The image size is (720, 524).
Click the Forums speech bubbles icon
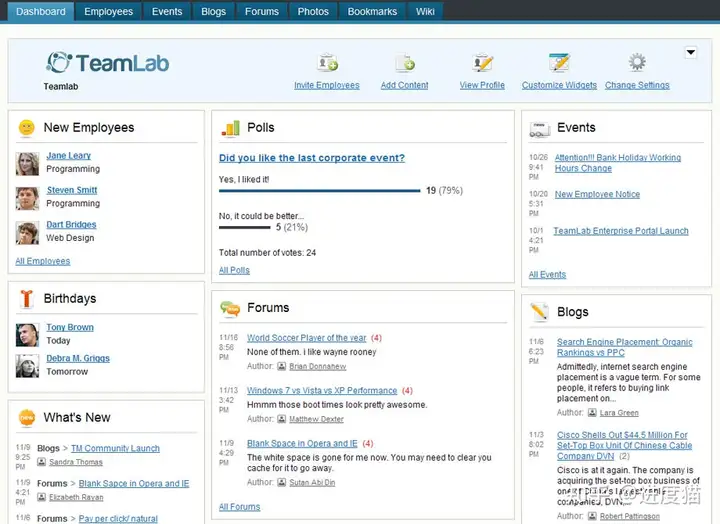click(230, 309)
